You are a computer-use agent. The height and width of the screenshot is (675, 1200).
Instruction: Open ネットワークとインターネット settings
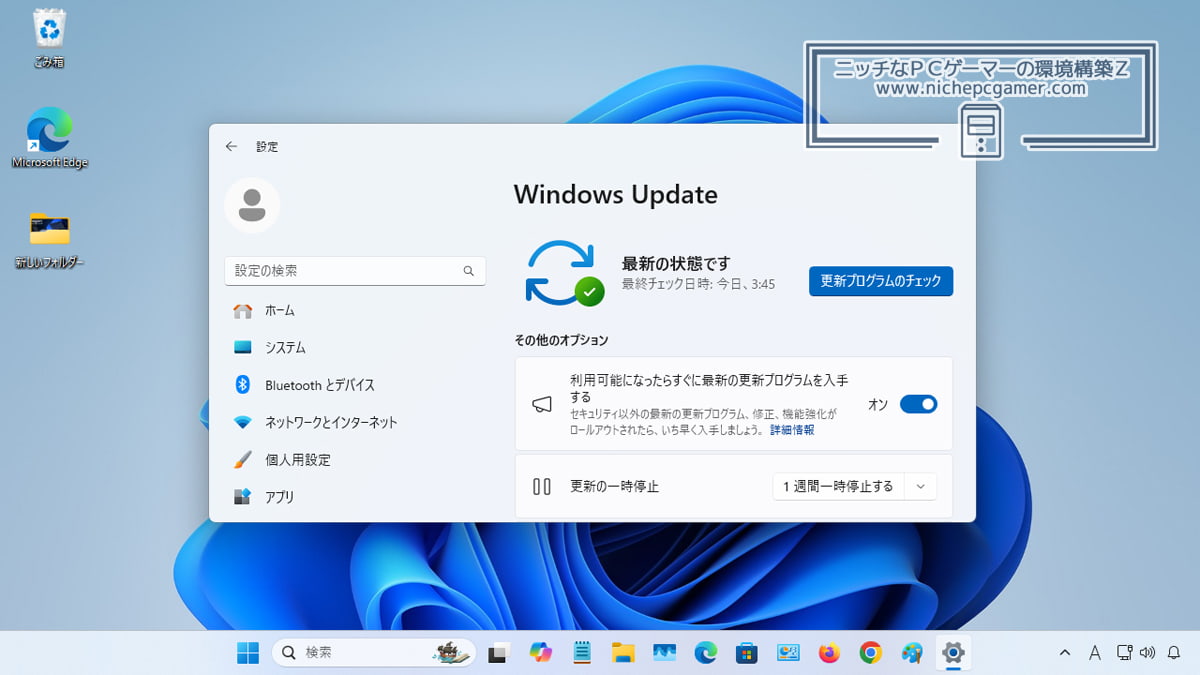355,422
